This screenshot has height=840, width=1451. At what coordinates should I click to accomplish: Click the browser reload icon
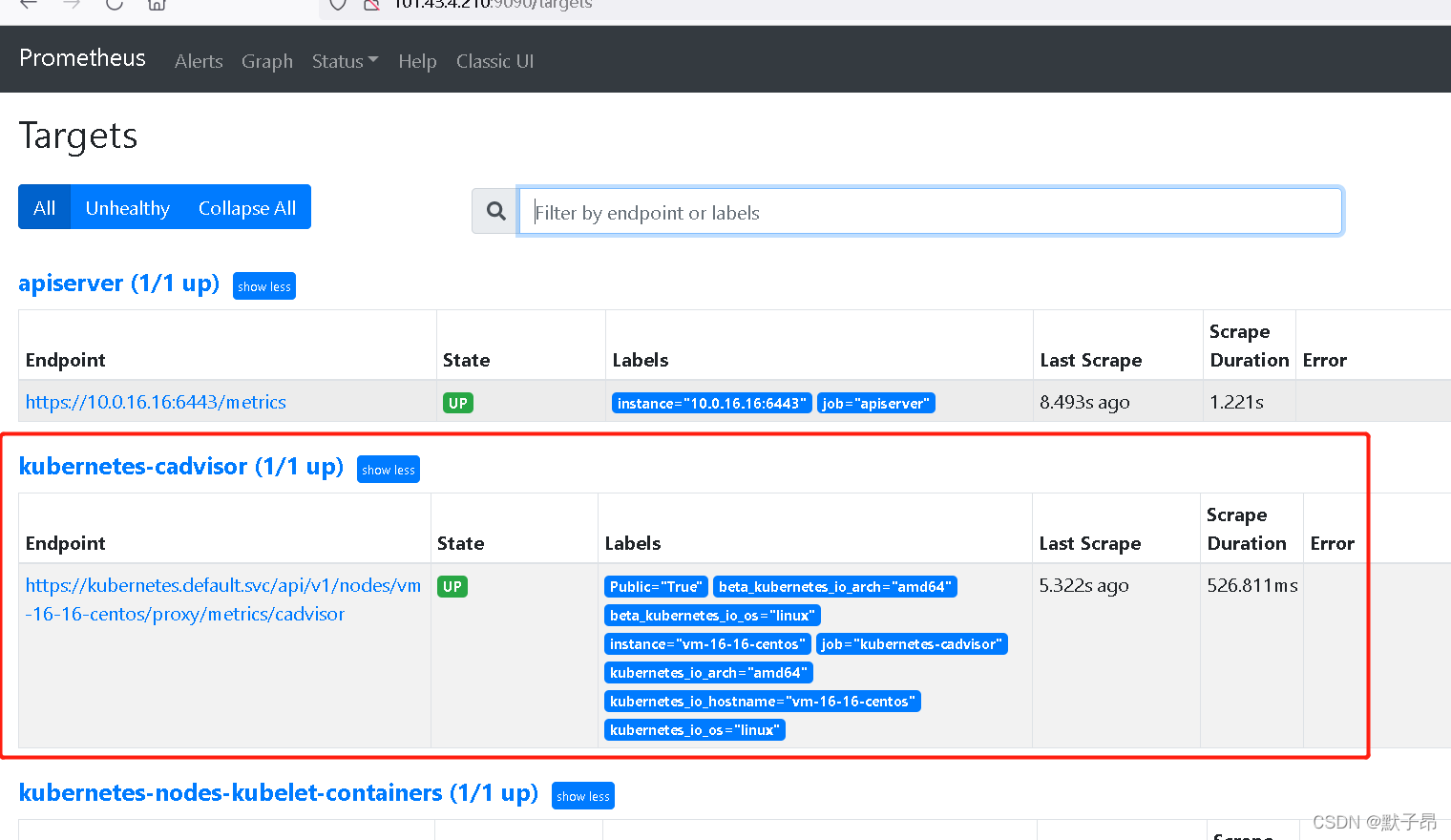click(115, 4)
